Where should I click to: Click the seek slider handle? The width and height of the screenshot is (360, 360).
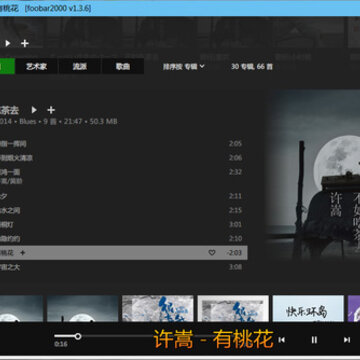(x=78, y=336)
